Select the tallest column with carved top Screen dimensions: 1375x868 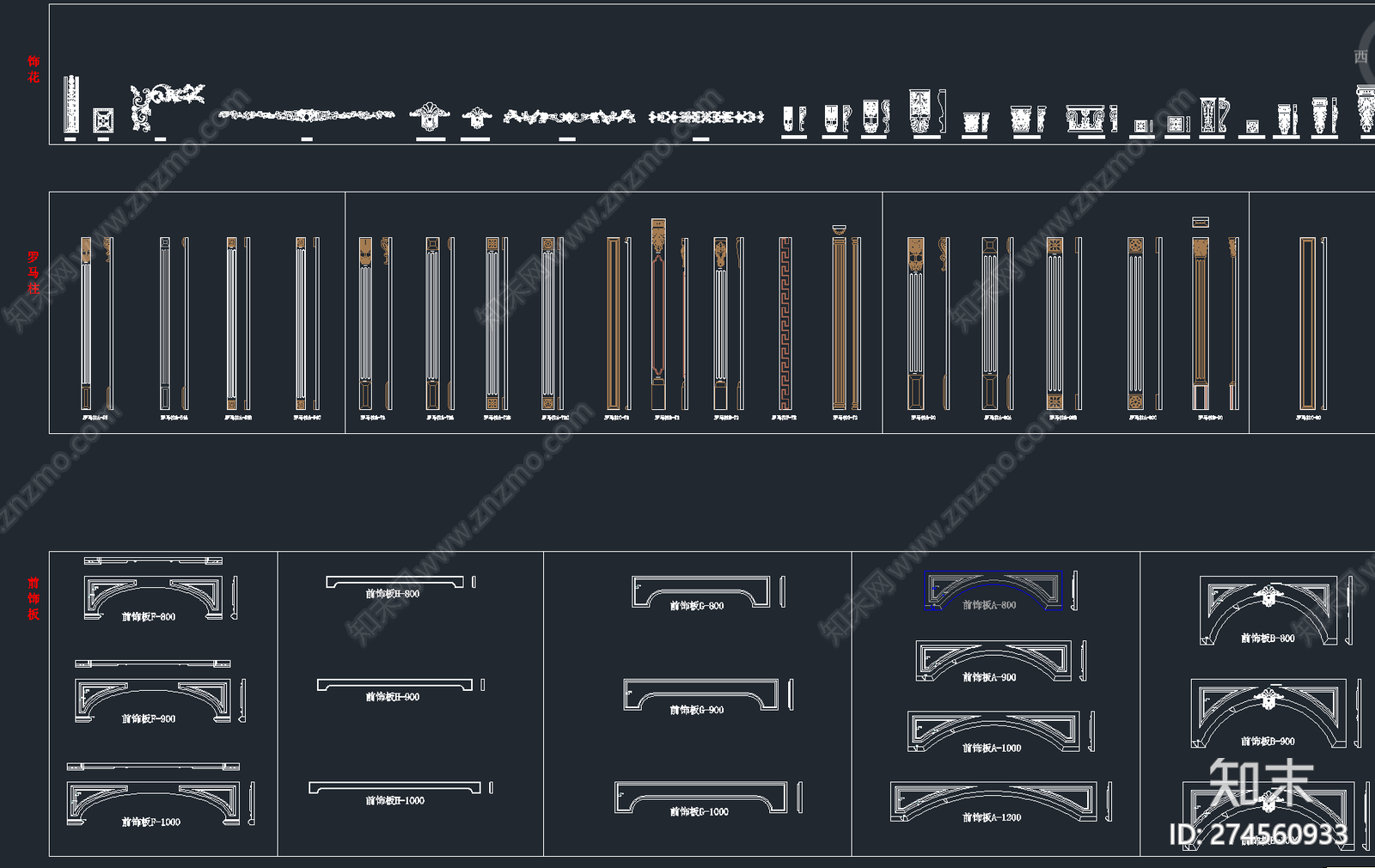point(658,315)
